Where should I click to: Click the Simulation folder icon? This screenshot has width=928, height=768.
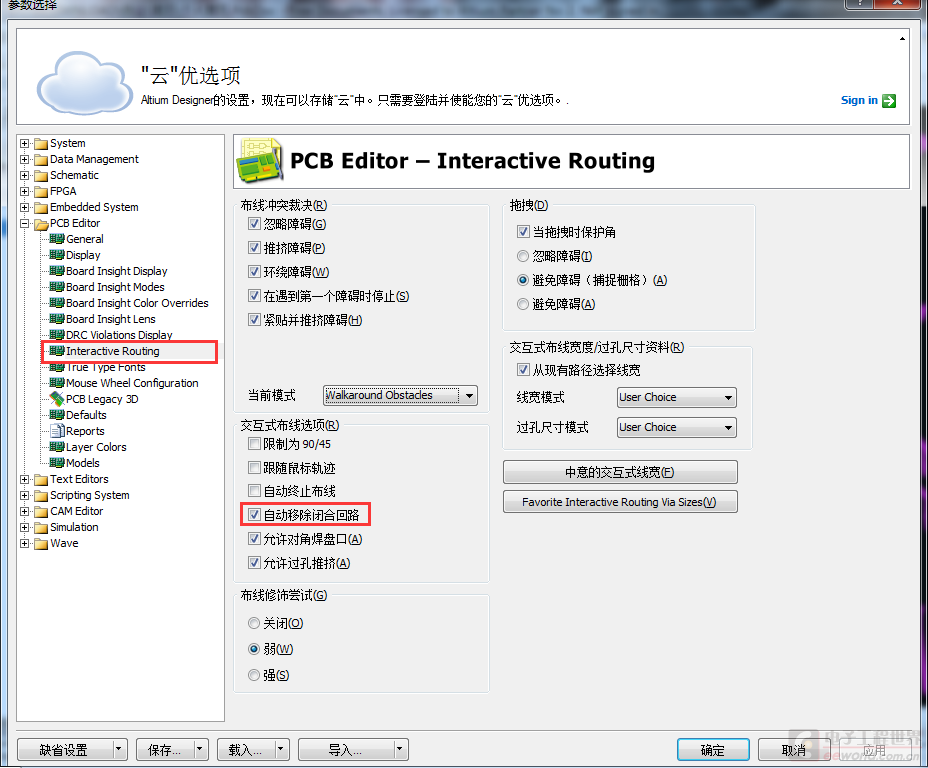(41, 527)
